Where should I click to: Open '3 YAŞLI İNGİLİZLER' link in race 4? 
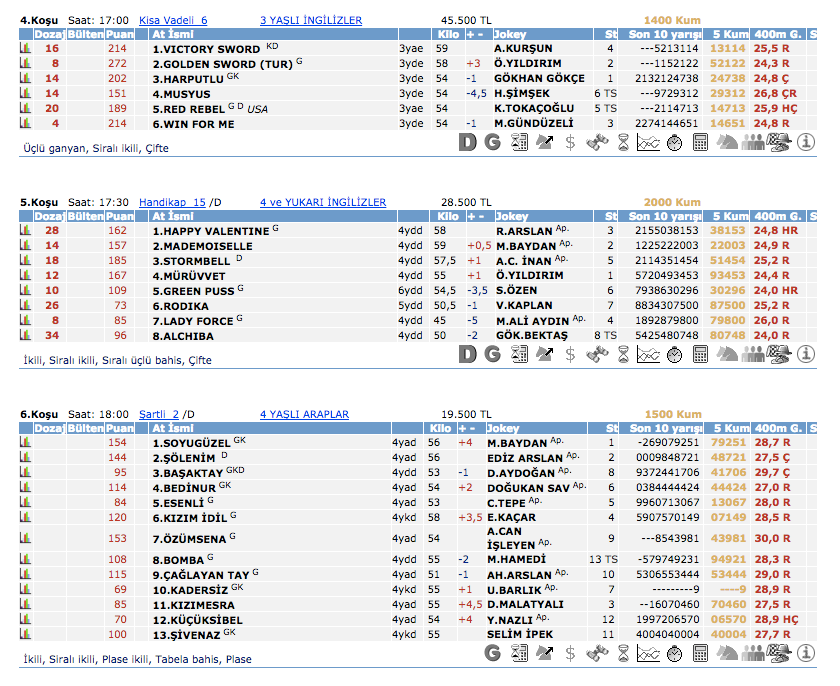[x=310, y=20]
